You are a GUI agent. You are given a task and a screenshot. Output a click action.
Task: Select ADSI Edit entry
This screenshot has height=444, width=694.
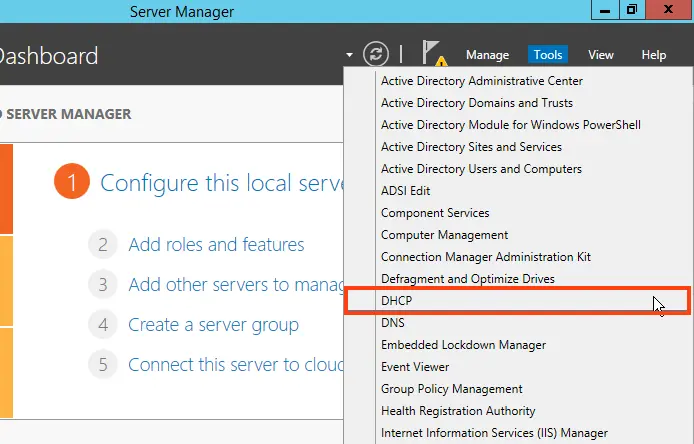click(405, 191)
